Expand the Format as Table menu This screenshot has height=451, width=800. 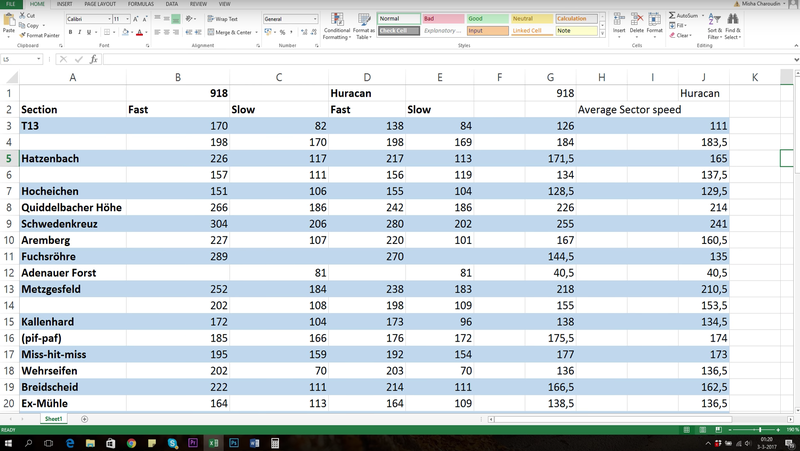363,27
